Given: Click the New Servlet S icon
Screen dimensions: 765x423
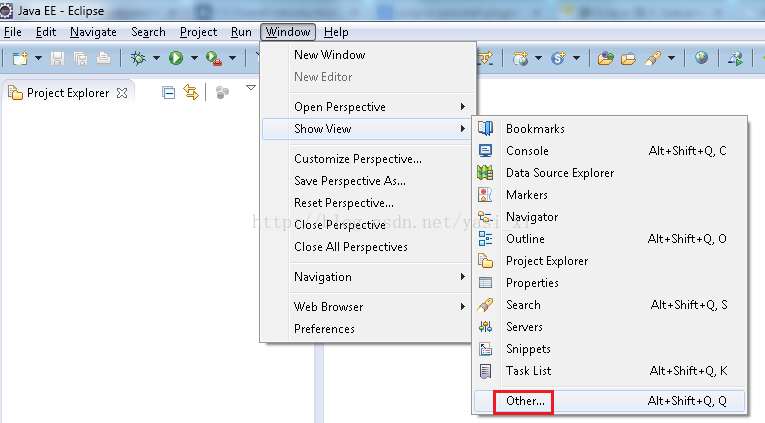Looking at the screenshot, I should click(558, 59).
